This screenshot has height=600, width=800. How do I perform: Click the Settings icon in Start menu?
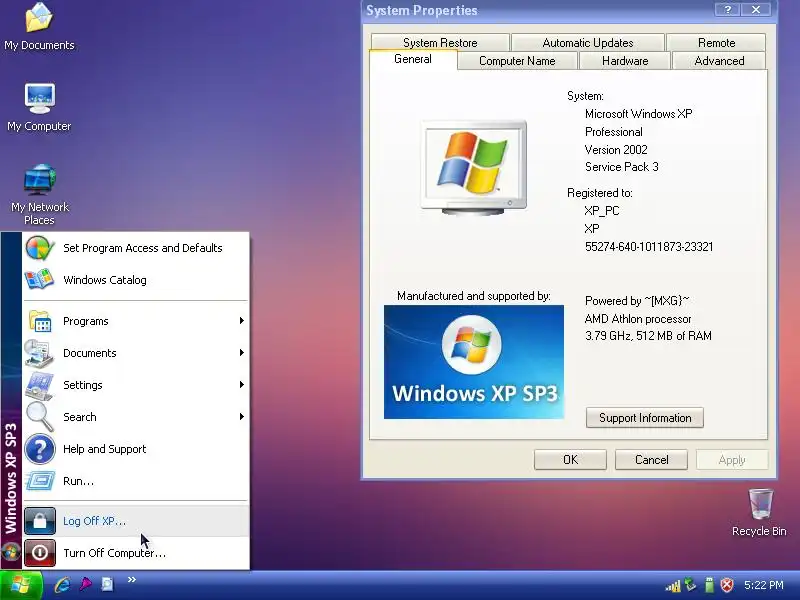point(40,385)
